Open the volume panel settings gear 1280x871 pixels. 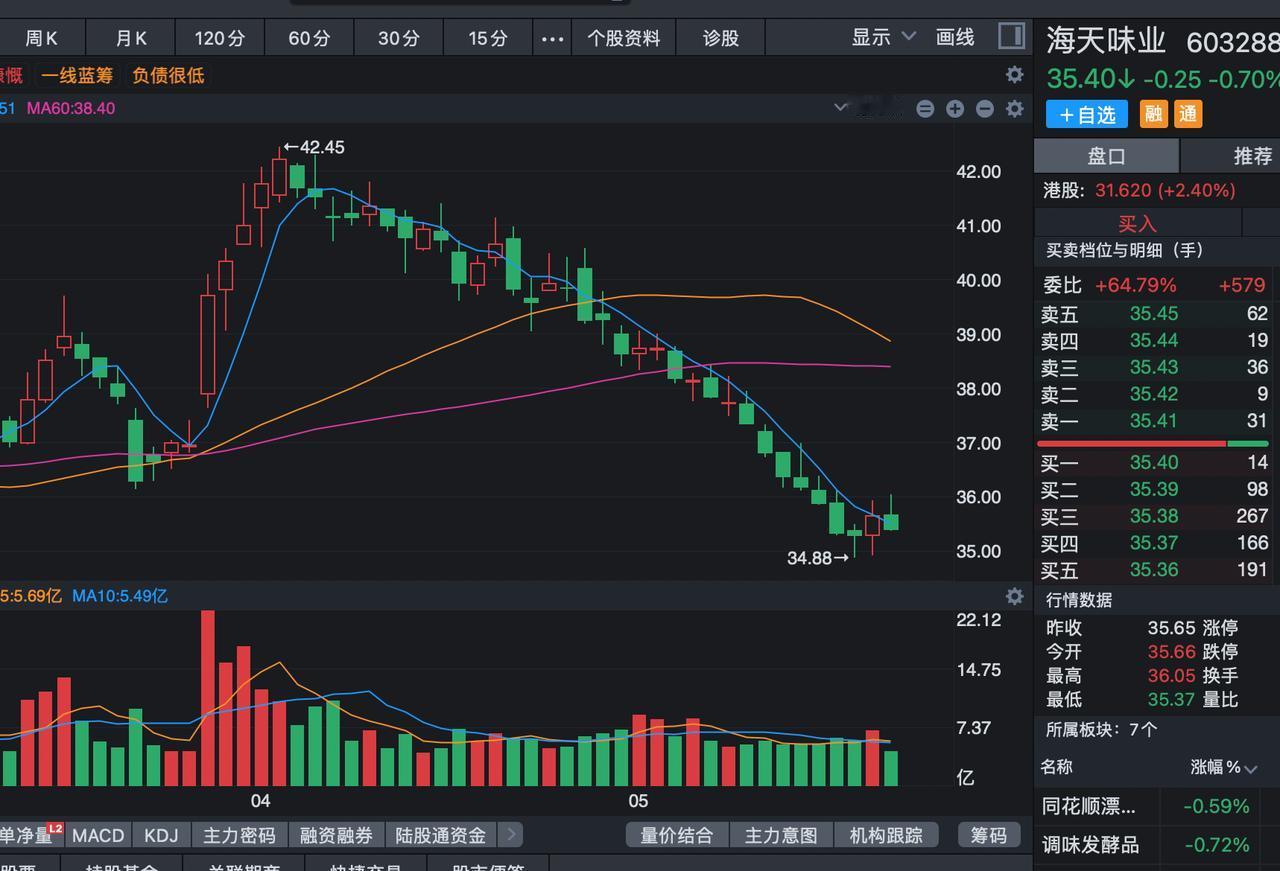click(1014, 596)
